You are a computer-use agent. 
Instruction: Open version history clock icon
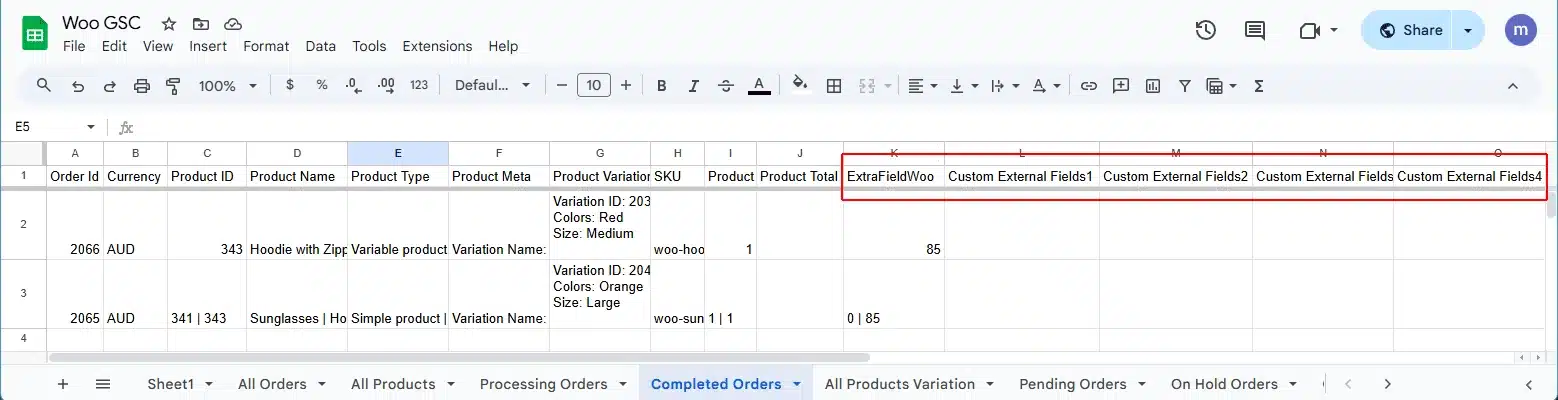[1205, 30]
